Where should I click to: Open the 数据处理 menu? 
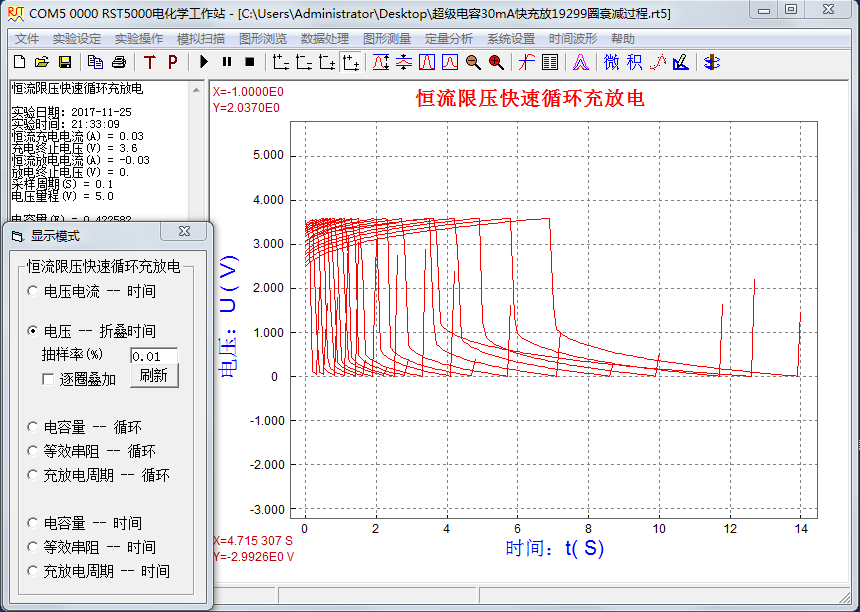(x=324, y=39)
